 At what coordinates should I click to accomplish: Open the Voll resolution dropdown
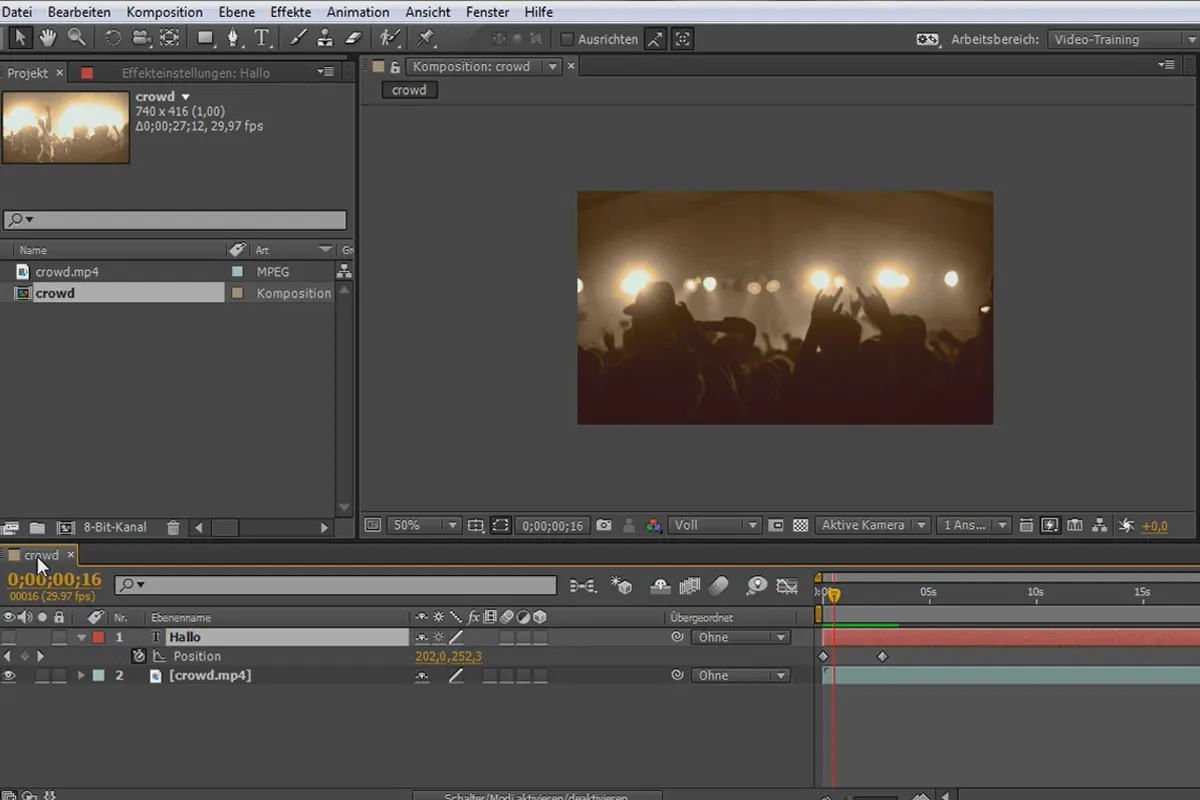(x=715, y=525)
